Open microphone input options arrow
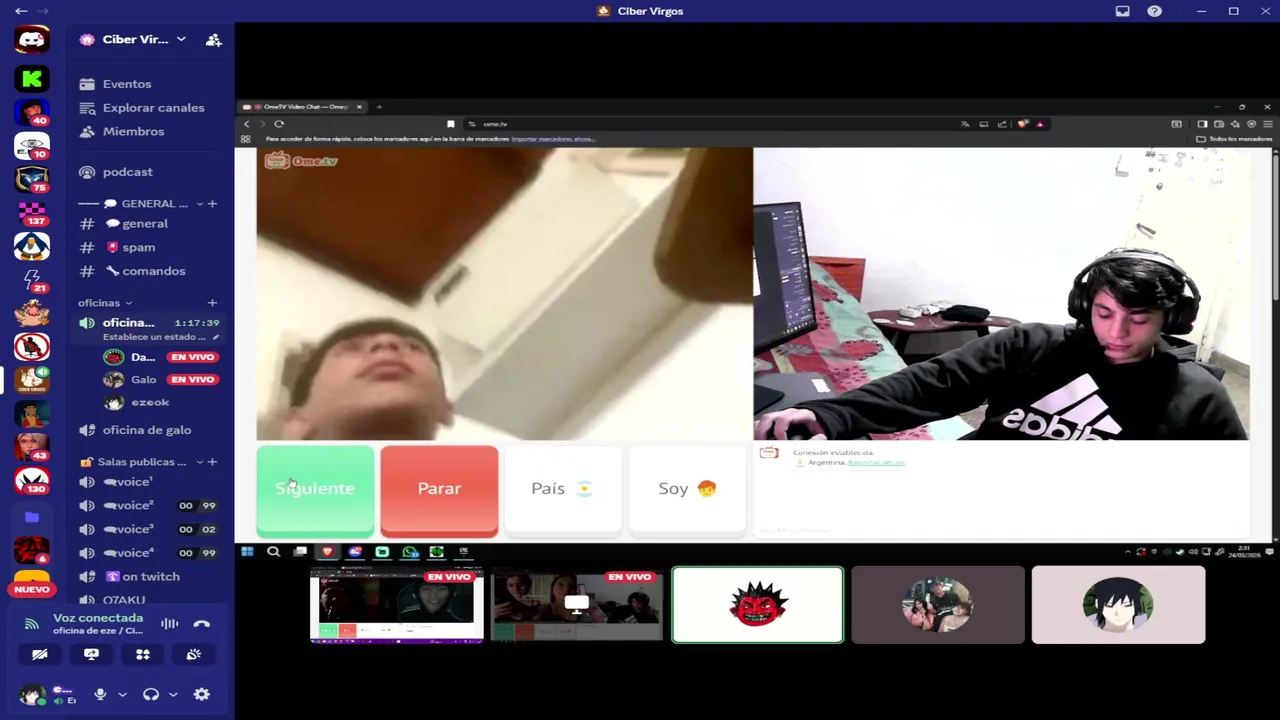Screen dimensions: 1280x720 pyautogui.click(x=122, y=694)
